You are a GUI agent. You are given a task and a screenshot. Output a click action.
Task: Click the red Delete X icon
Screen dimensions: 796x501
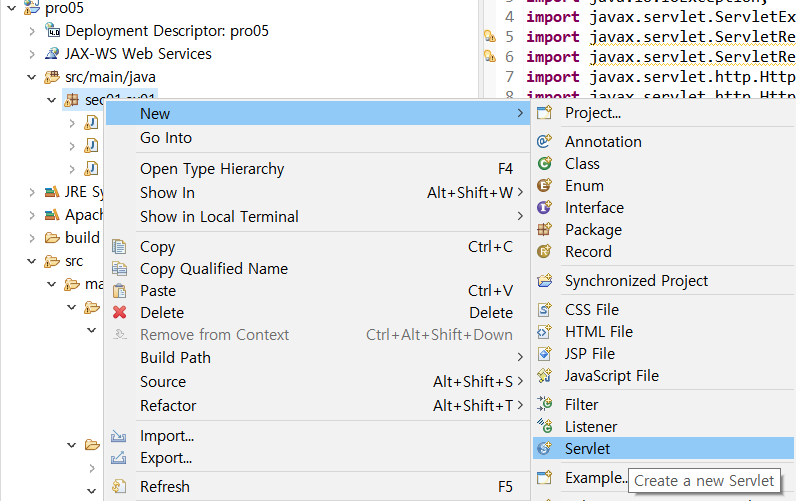119,312
